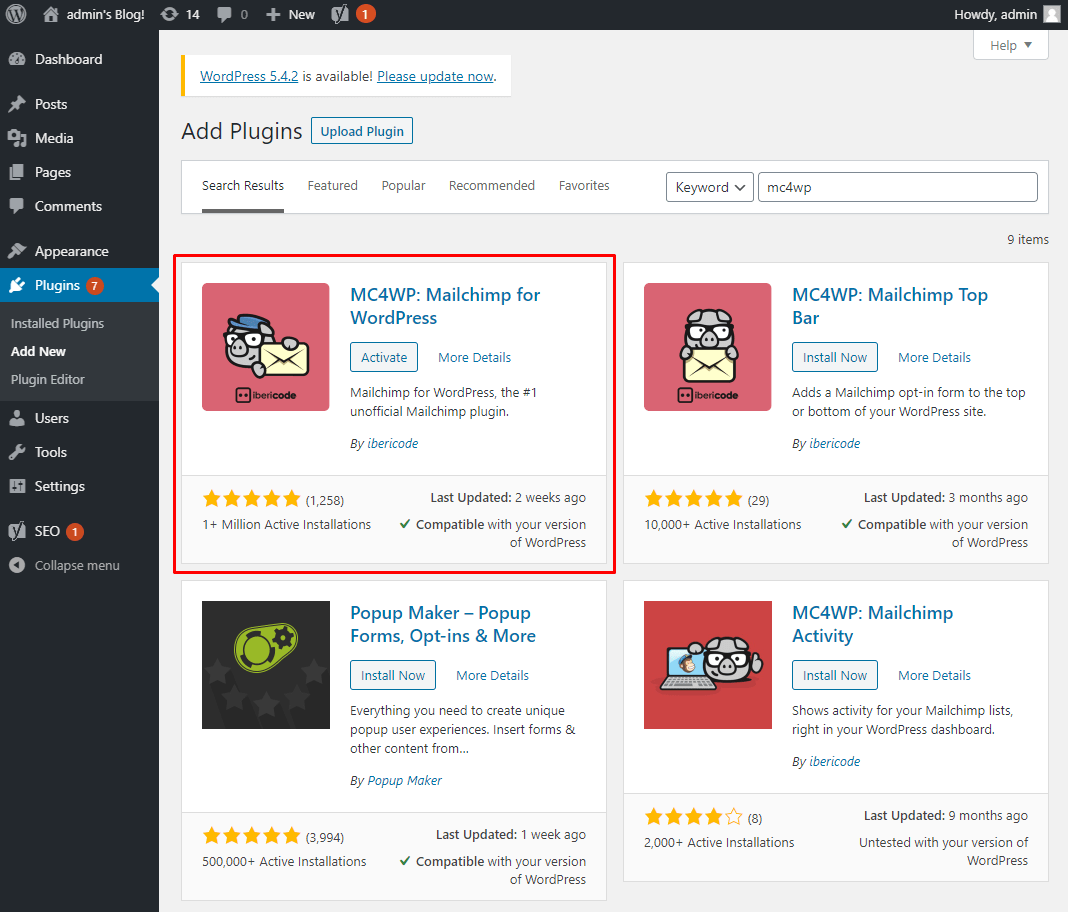Image resolution: width=1068 pixels, height=912 pixels.
Task: Click the Upload Plugin button
Action: pos(362,131)
